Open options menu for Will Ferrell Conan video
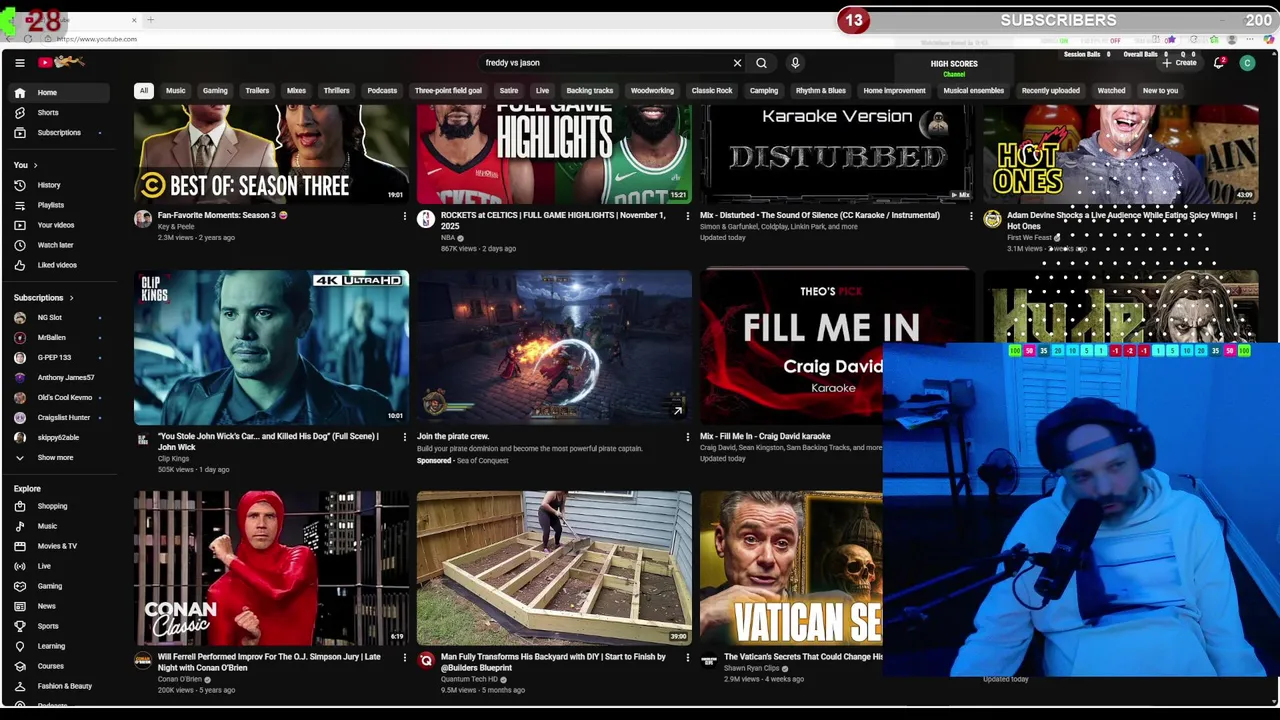Viewport: 1280px width, 720px height. tap(405, 658)
